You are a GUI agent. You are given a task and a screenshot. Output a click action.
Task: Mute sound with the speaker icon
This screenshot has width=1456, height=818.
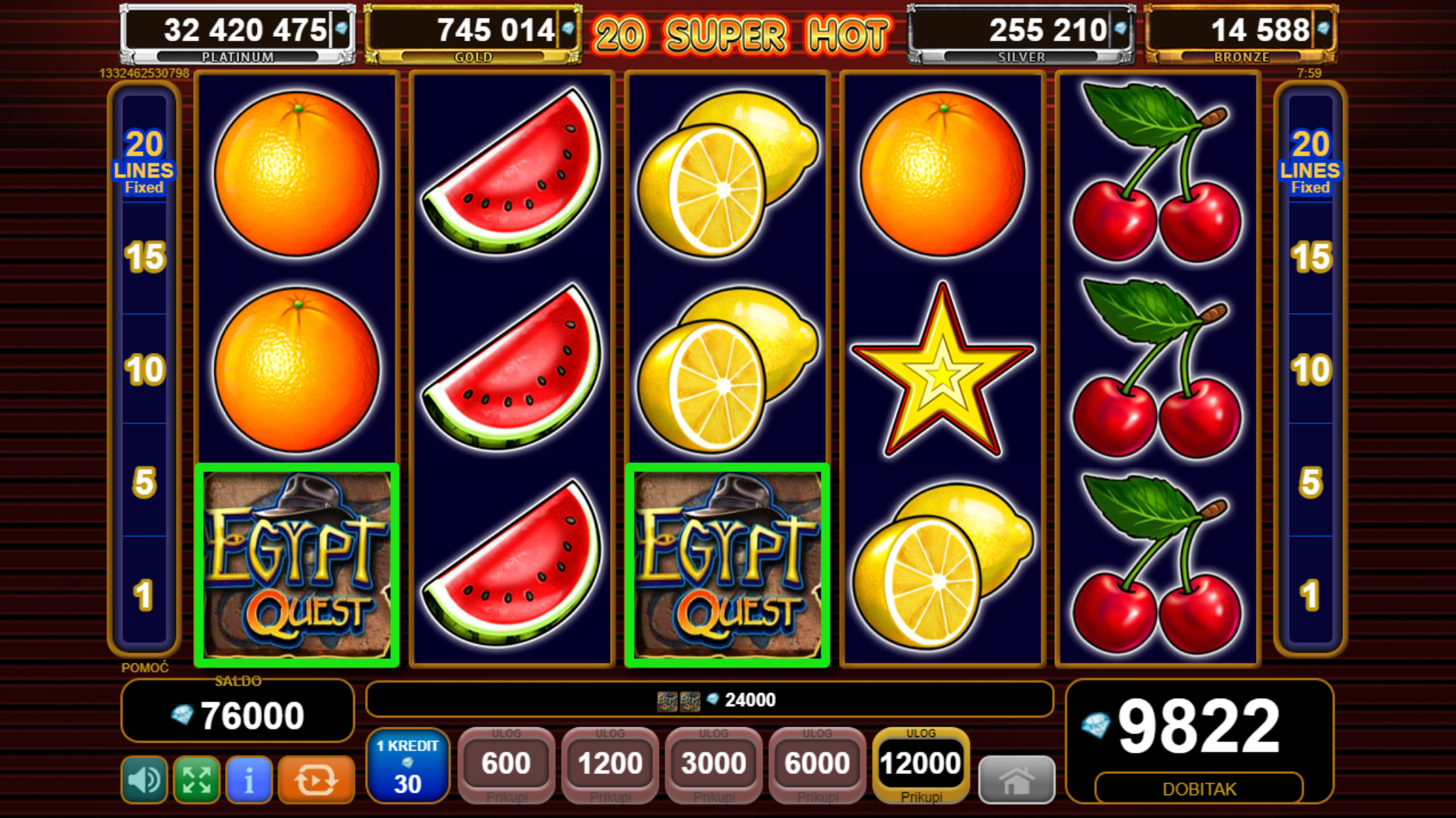tap(144, 780)
